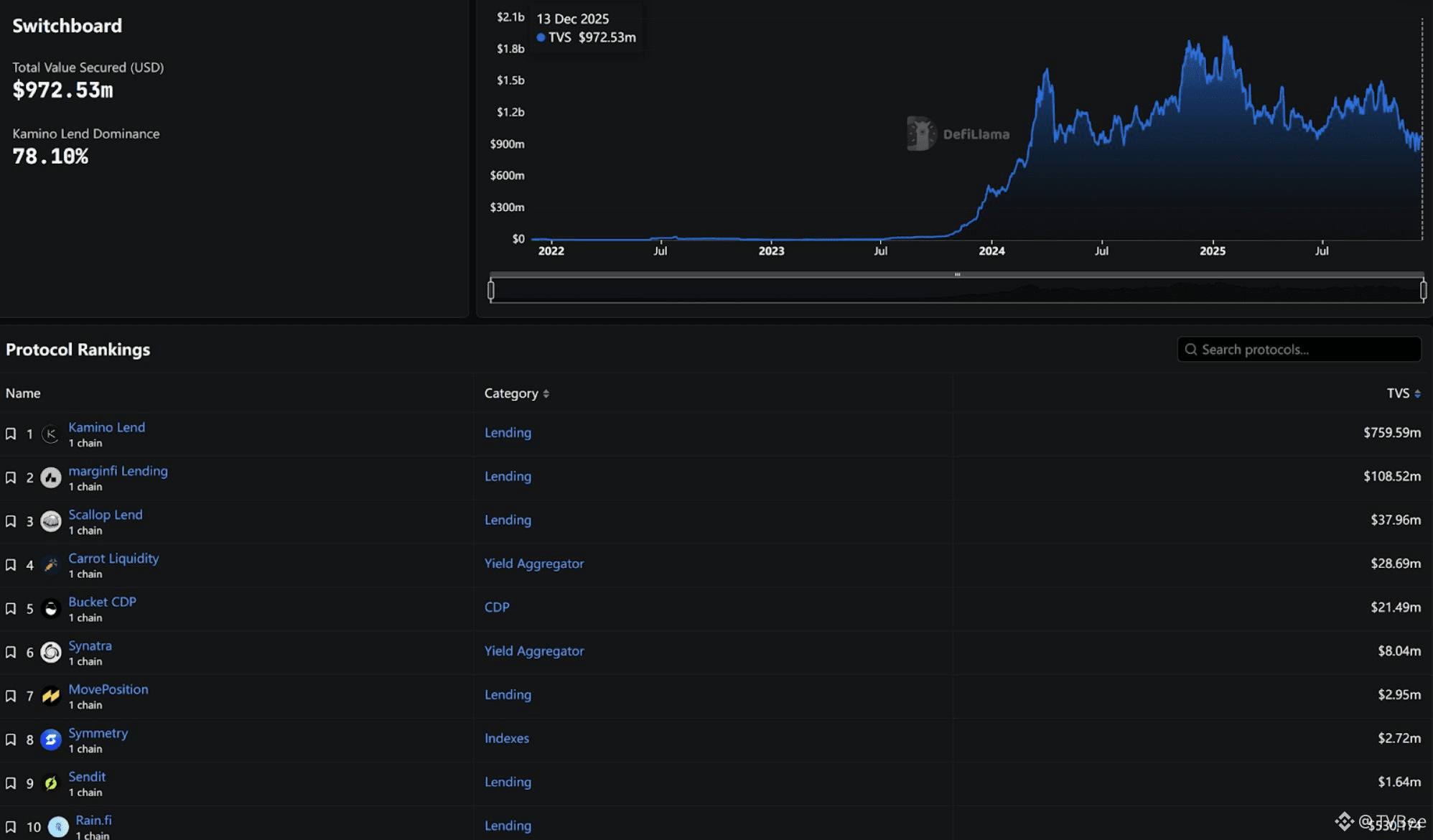This screenshot has width=1433, height=840.
Task: Open the CDP category link
Action: click(496, 607)
